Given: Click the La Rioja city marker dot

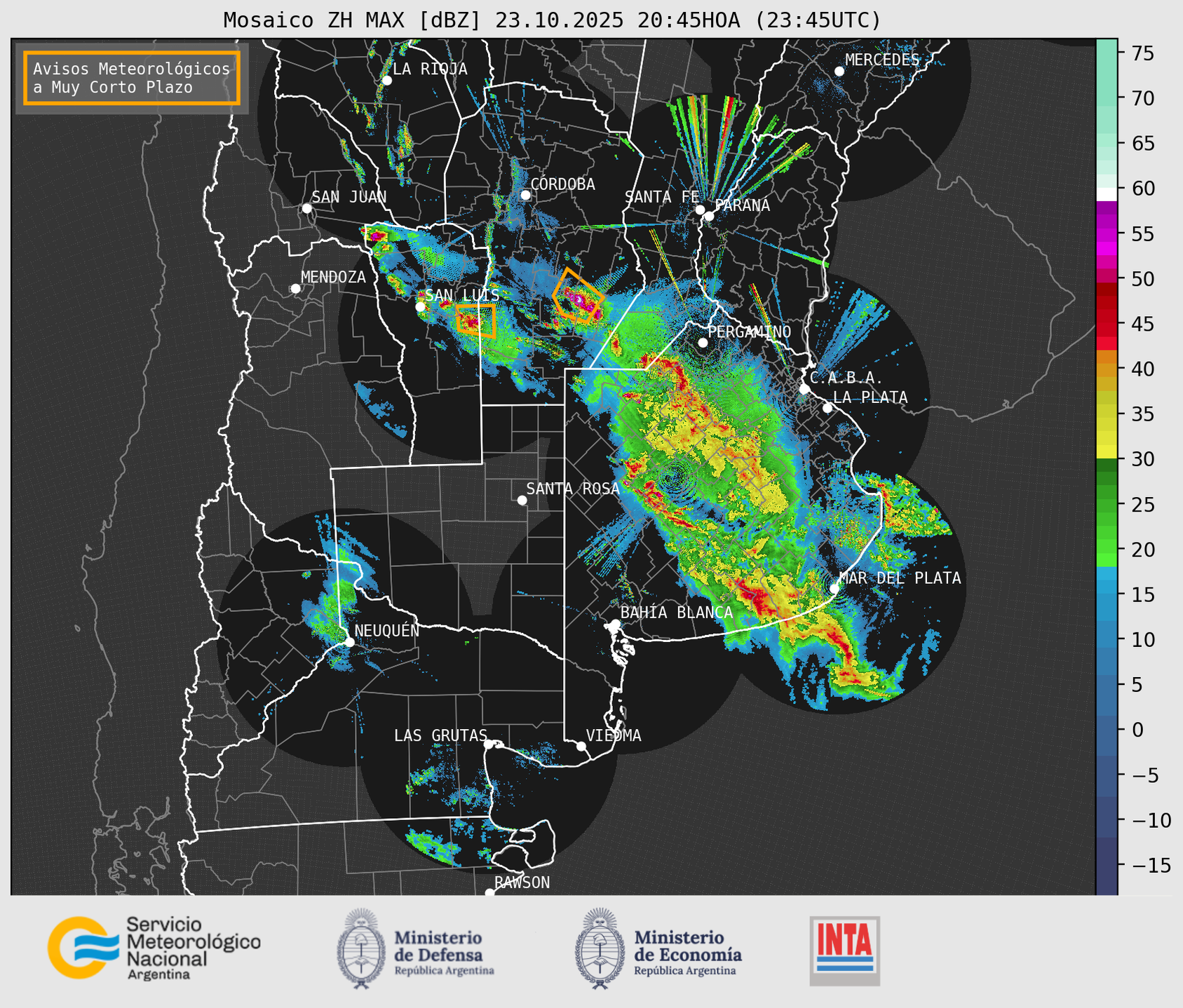Looking at the screenshot, I should tap(386, 81).
